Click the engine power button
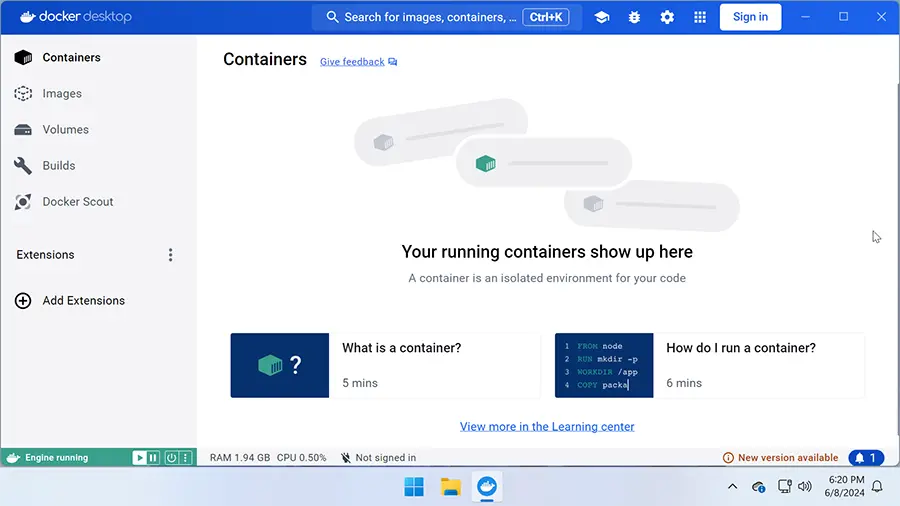This screenshot has height=506, width=900. click(x=171, y=458)
